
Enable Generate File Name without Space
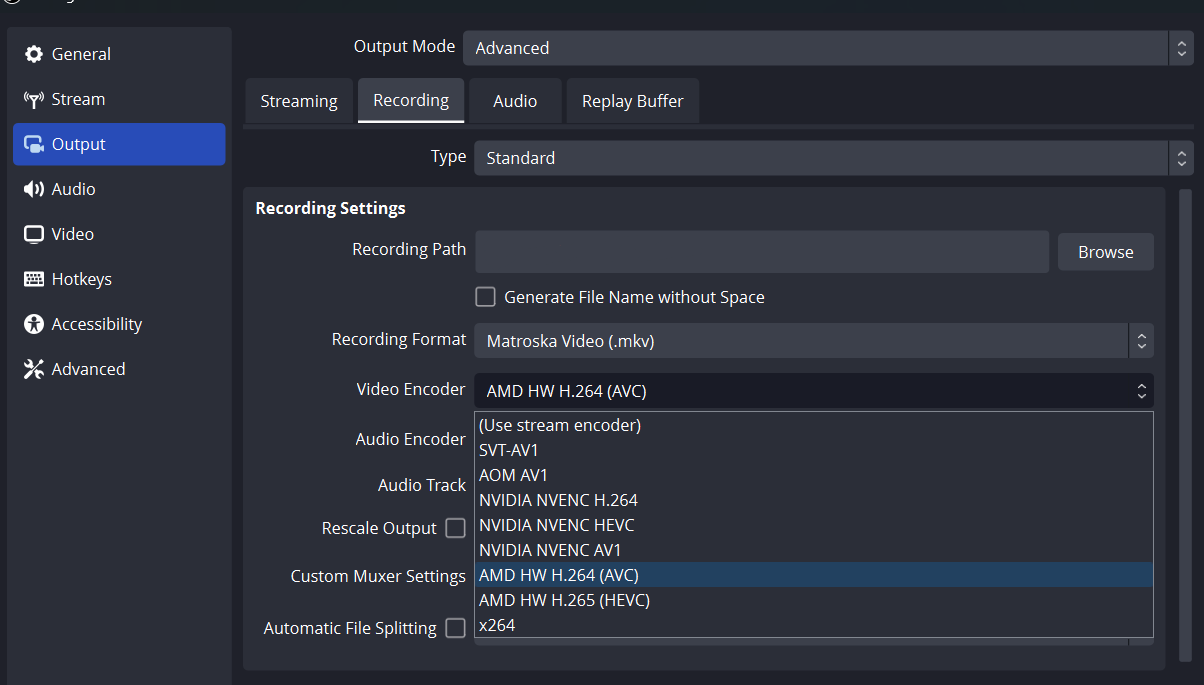click(485, 297)
